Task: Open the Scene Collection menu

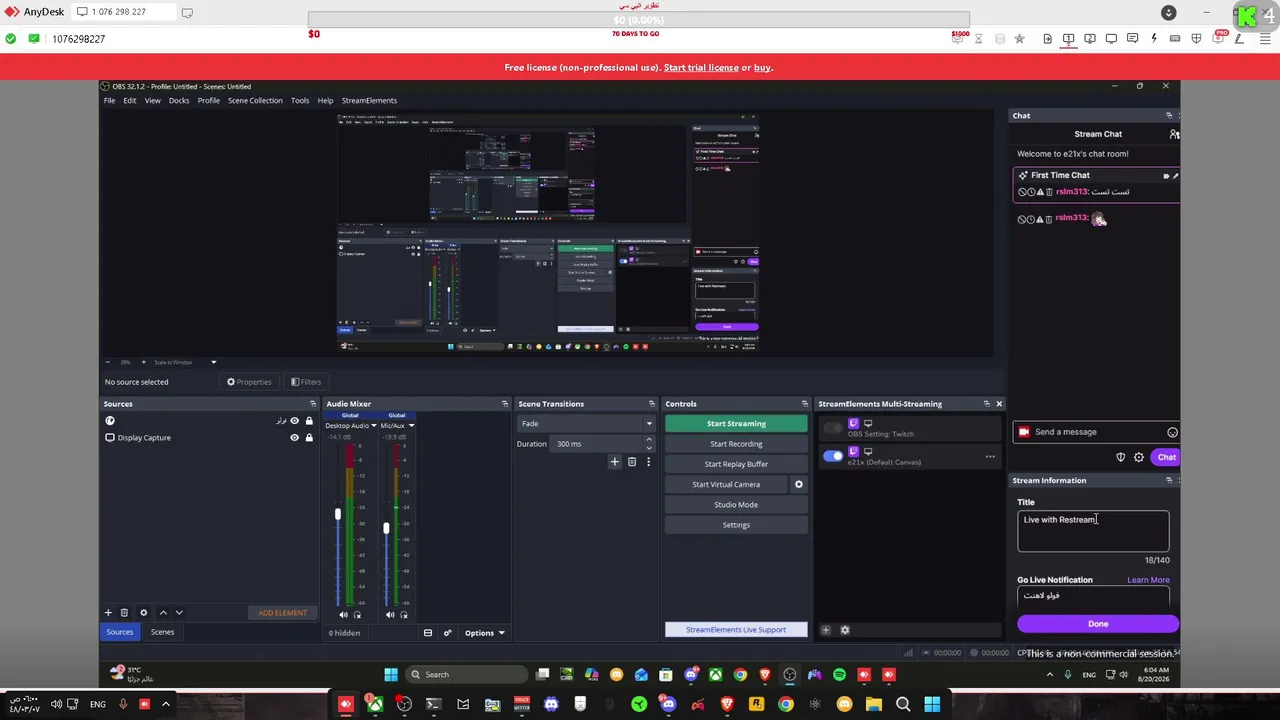Action: 255,100
